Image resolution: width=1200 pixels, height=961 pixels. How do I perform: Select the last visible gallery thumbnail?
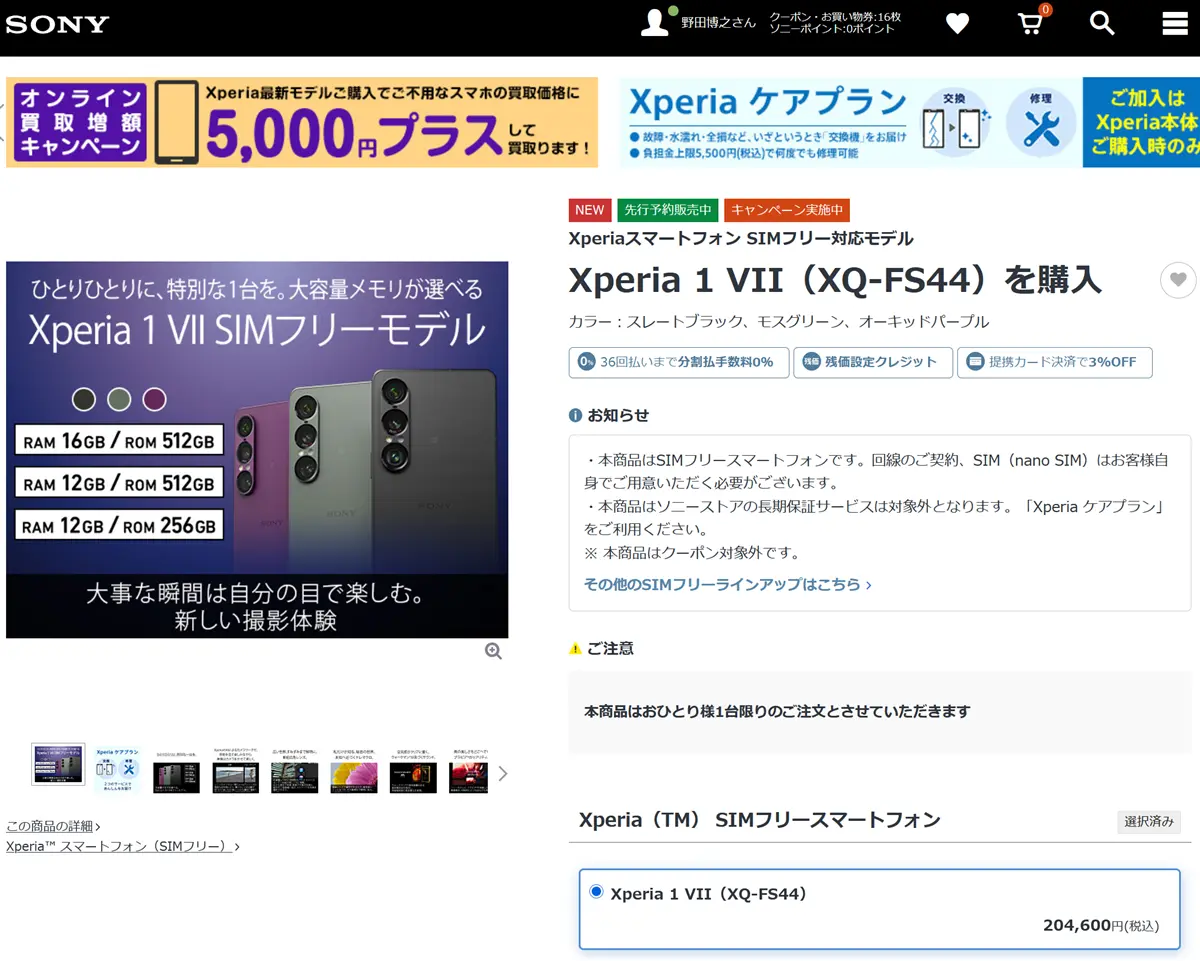coord(469,771)
